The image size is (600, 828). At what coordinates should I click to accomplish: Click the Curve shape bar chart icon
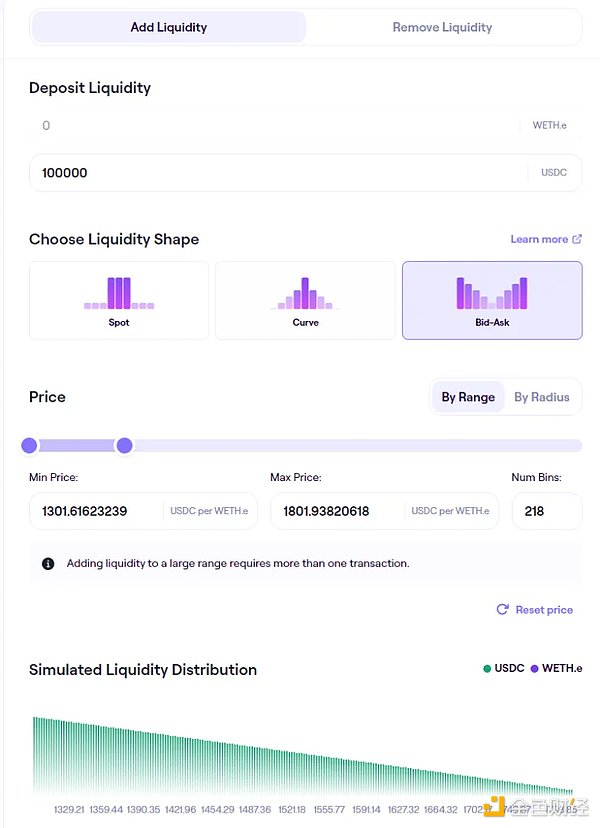click(x=305, y=294)
